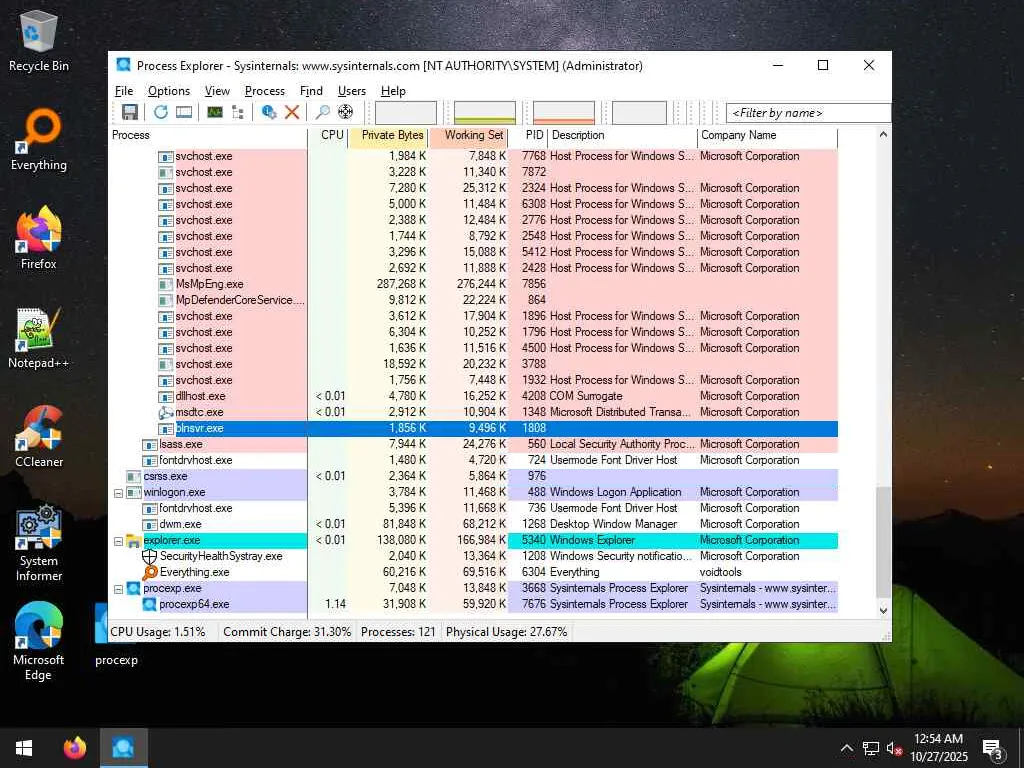The image size is (1024, 768).
Task: Open the notification center icon
Action: (x=993, y=749)
